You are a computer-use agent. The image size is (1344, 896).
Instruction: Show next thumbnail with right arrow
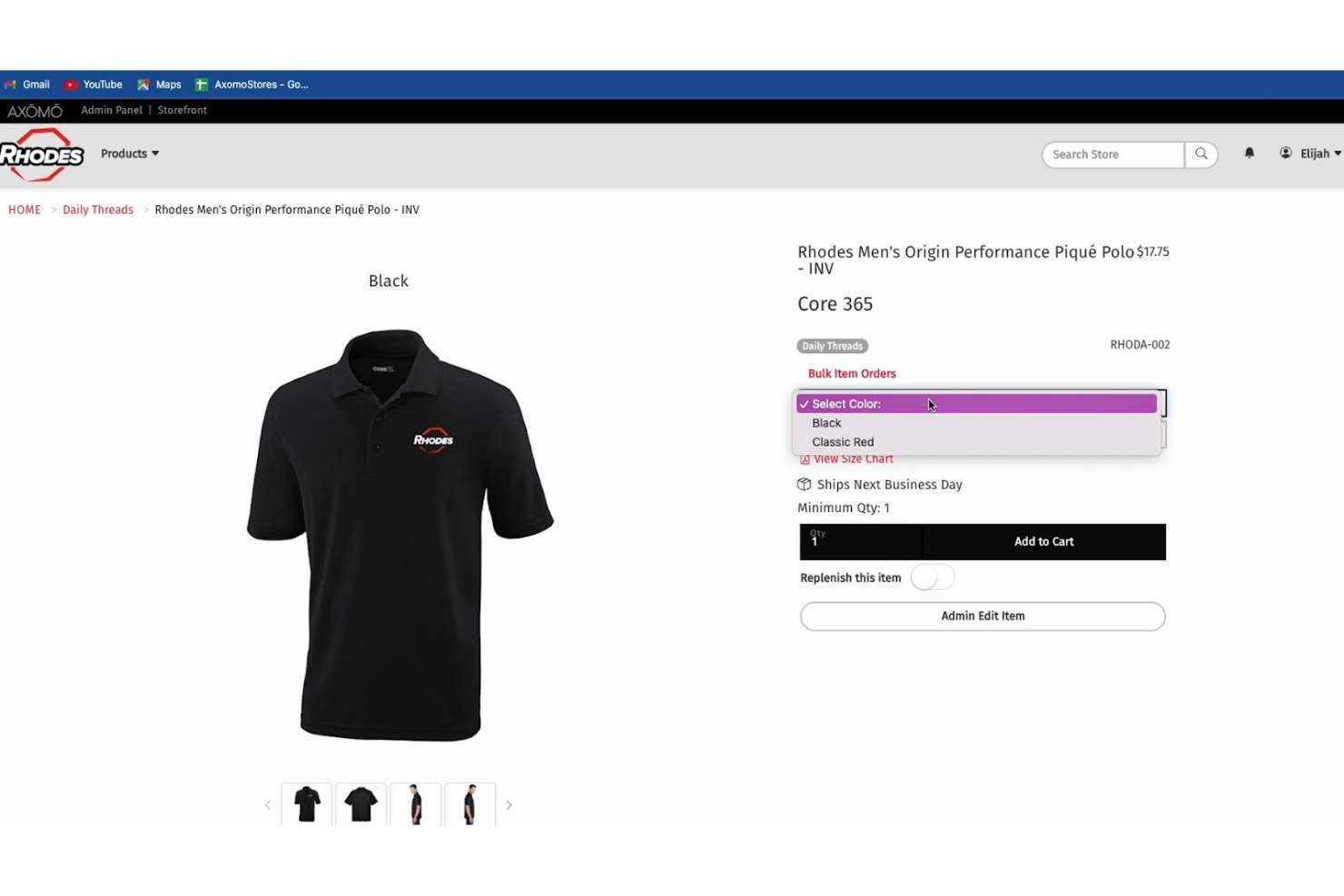pyautogui.click(x=509, y=805)
